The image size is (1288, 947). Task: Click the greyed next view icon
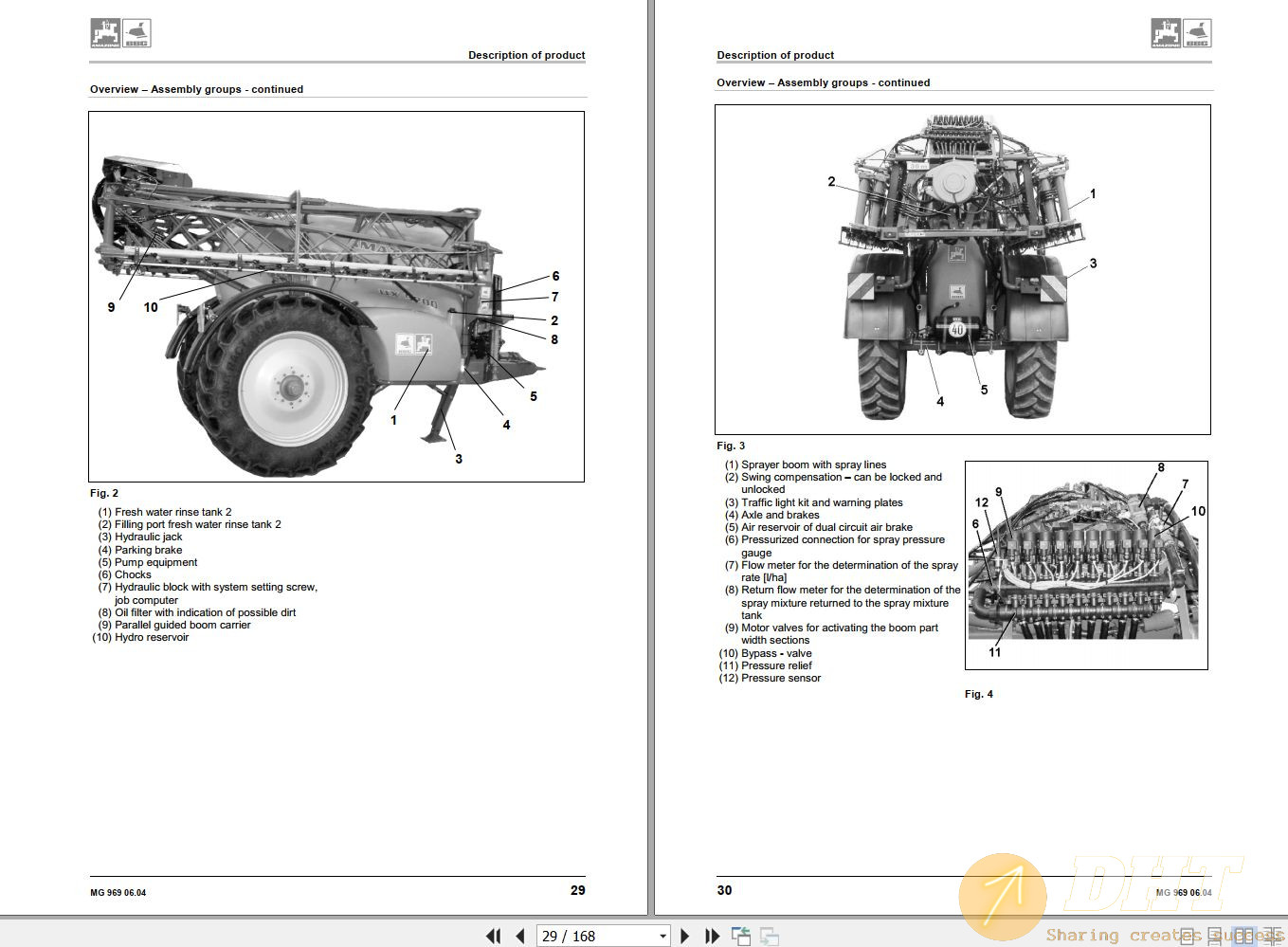(x=770, y=936)
